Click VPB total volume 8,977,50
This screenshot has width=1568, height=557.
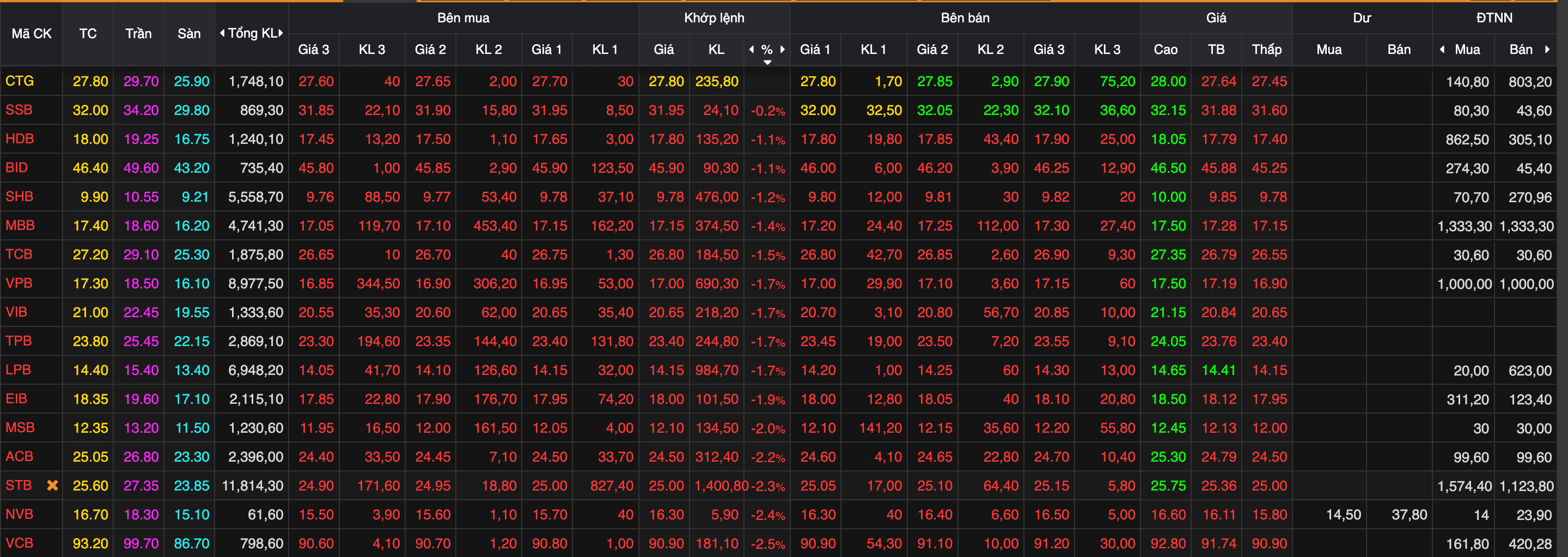click(x=255, y=283)
